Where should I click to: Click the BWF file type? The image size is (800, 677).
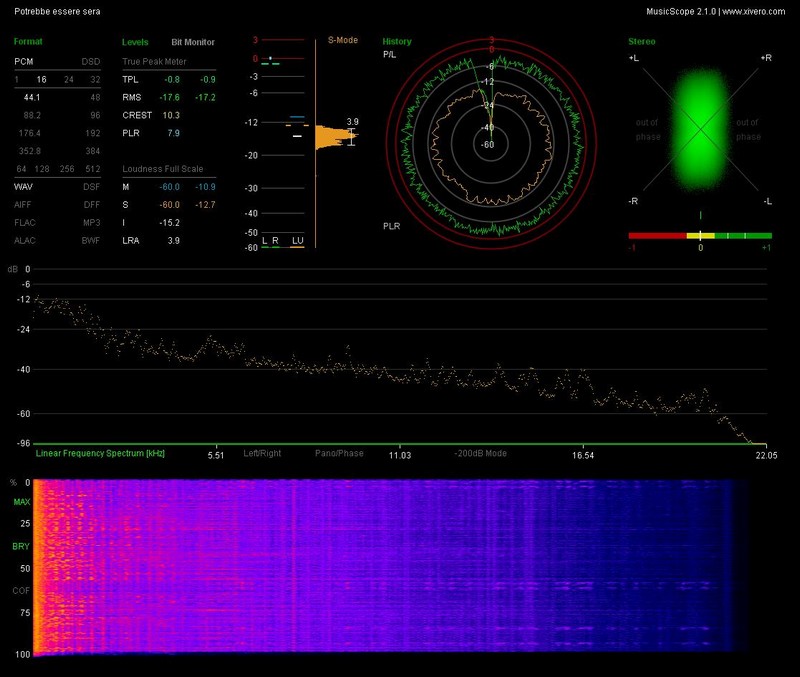91,240
